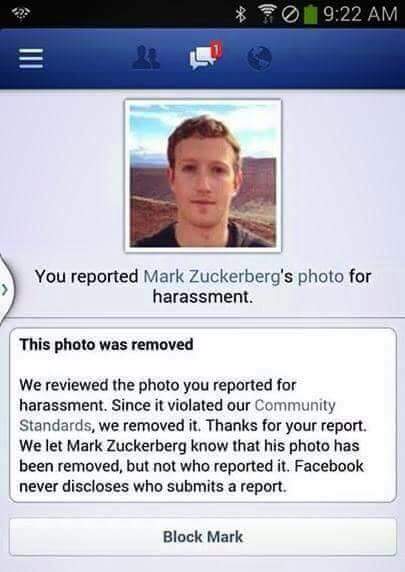
Task: Tap the battery indicator in status bar
Action: coord(310,15)
